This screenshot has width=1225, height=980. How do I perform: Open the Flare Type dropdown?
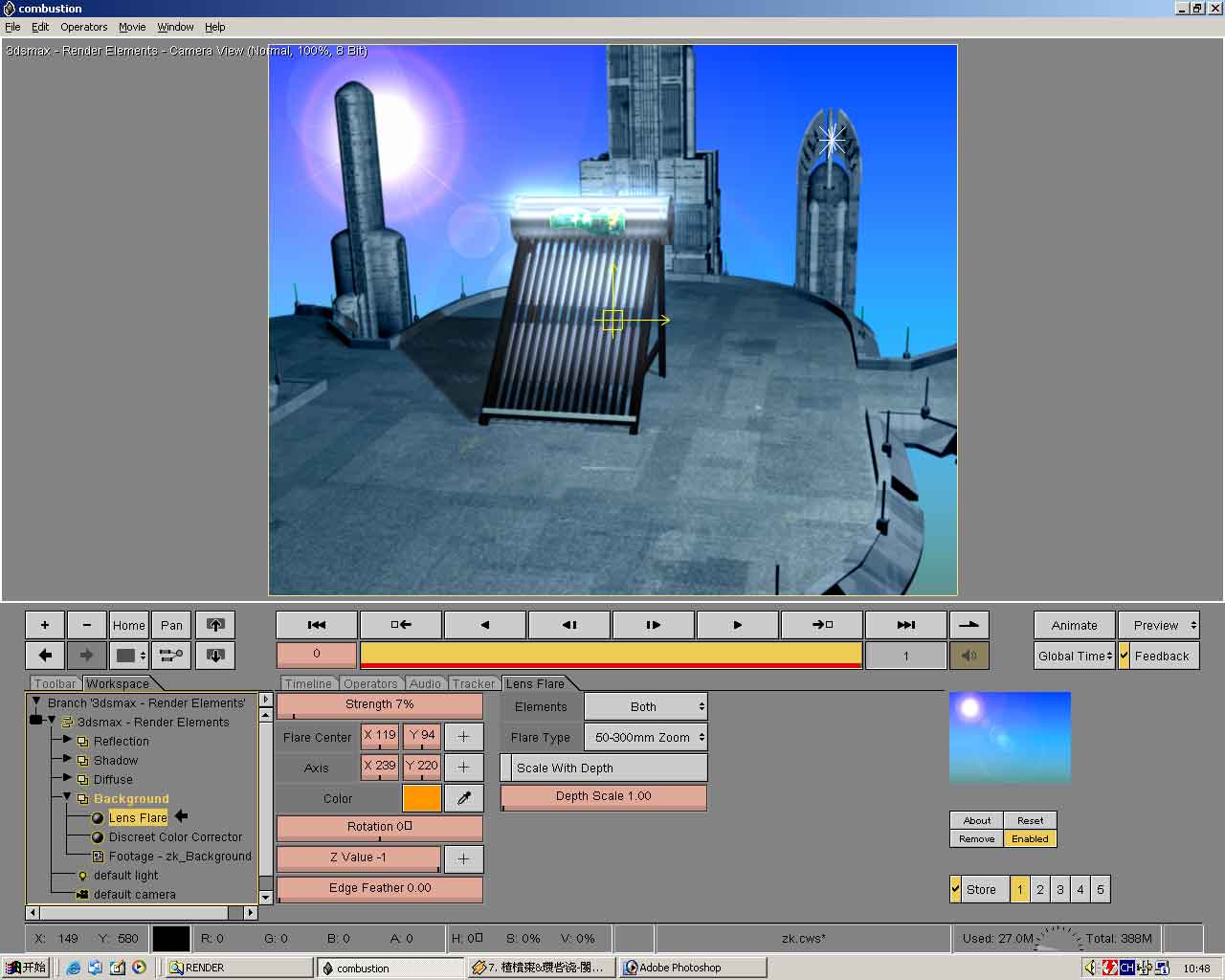tap(646, 738)
